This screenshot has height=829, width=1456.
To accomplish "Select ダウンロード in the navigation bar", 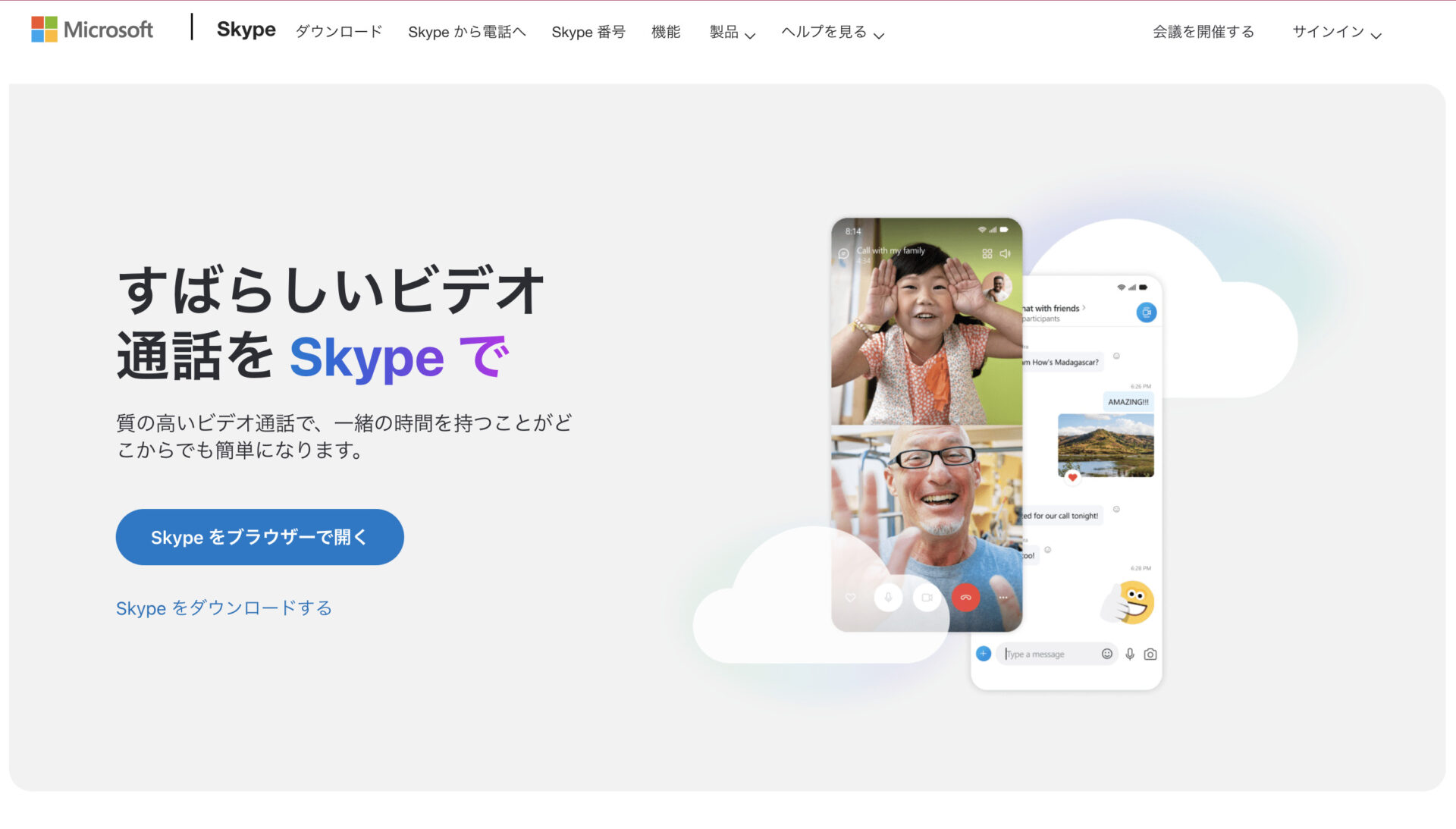I will (x=338, y=33).
